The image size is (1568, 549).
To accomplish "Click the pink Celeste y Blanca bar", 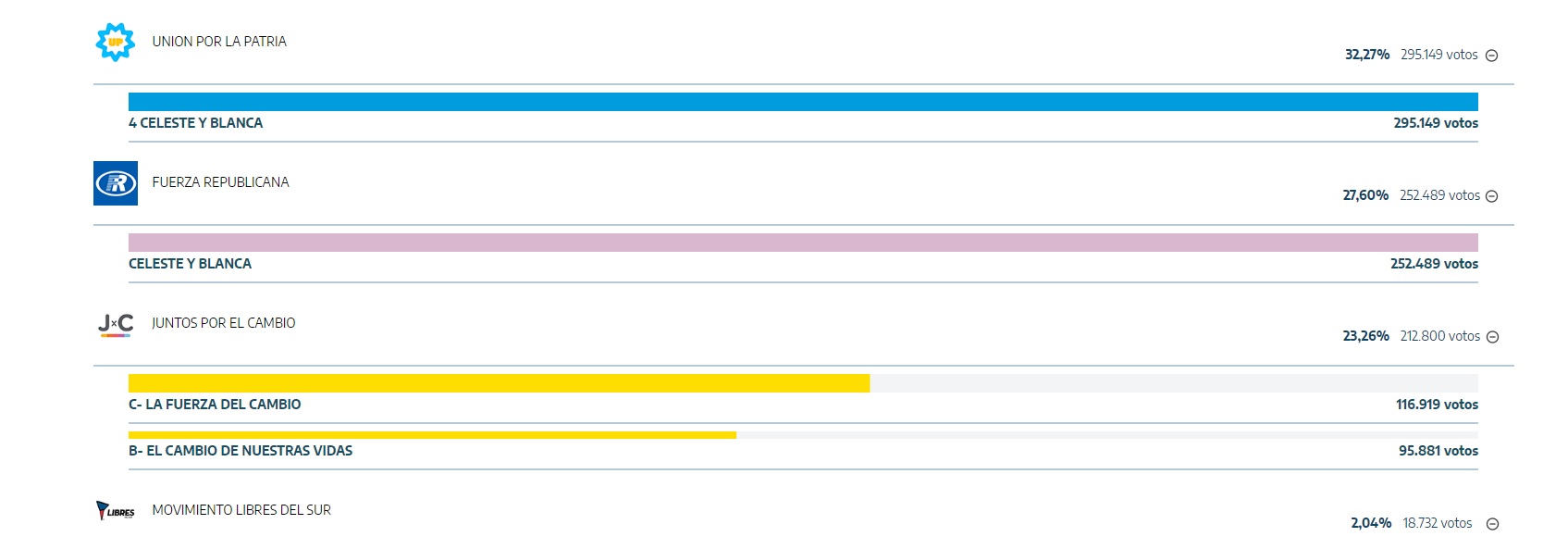I will pos(803,243).
